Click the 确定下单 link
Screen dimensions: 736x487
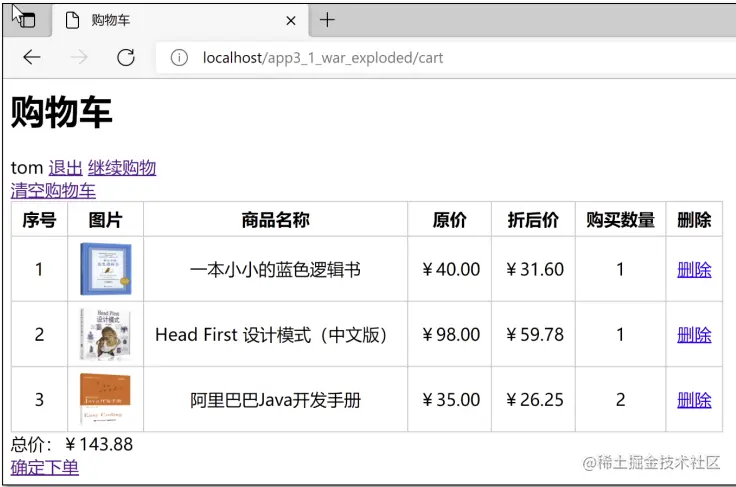[x=45, y=467]
